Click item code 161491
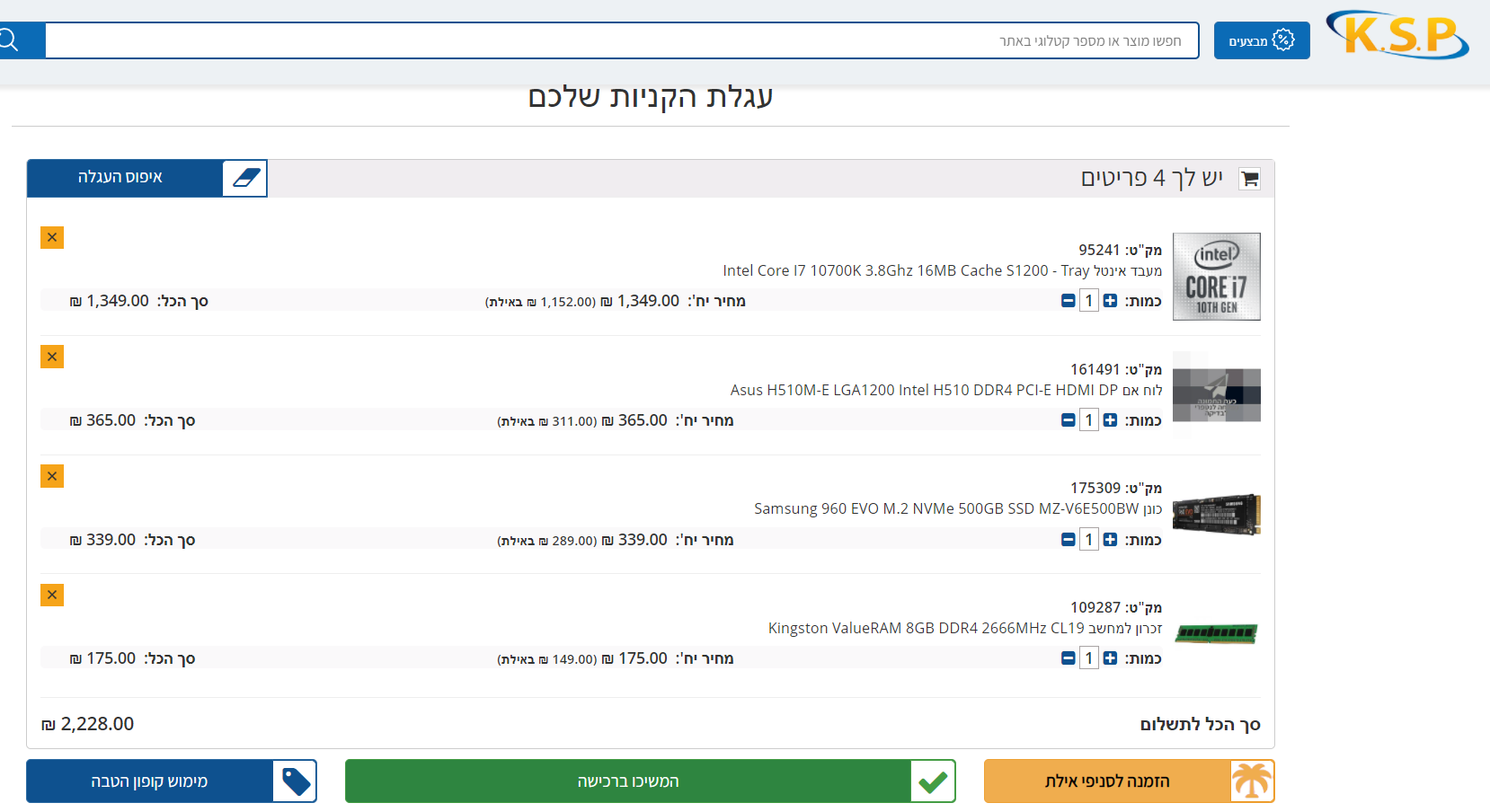This screenshot has height=812, width=1490. click(1095, 369)
